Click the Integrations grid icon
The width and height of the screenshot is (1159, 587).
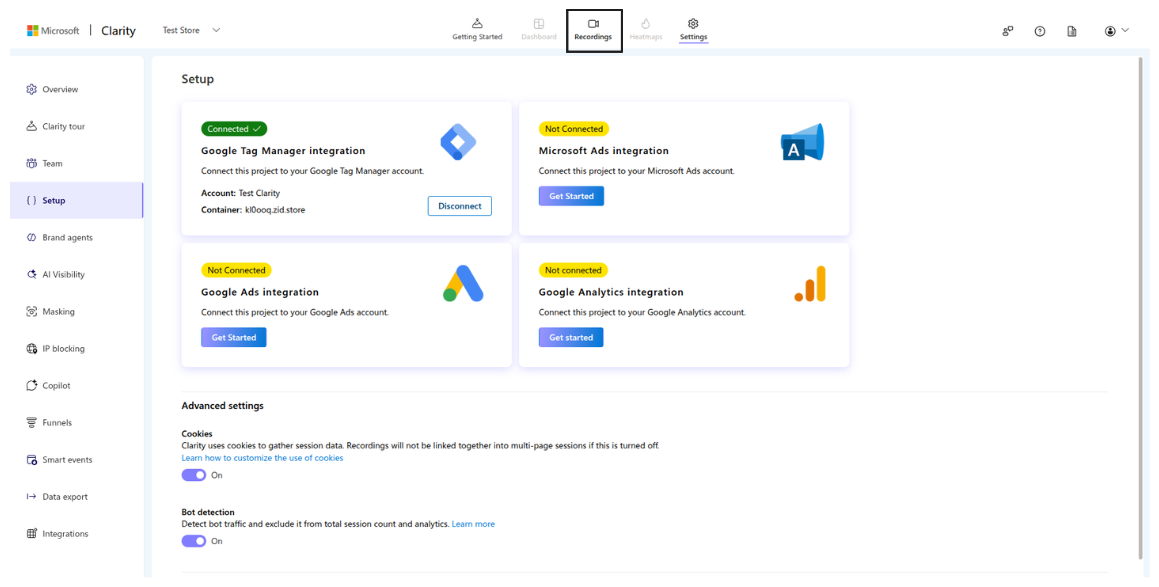[31, 533]
